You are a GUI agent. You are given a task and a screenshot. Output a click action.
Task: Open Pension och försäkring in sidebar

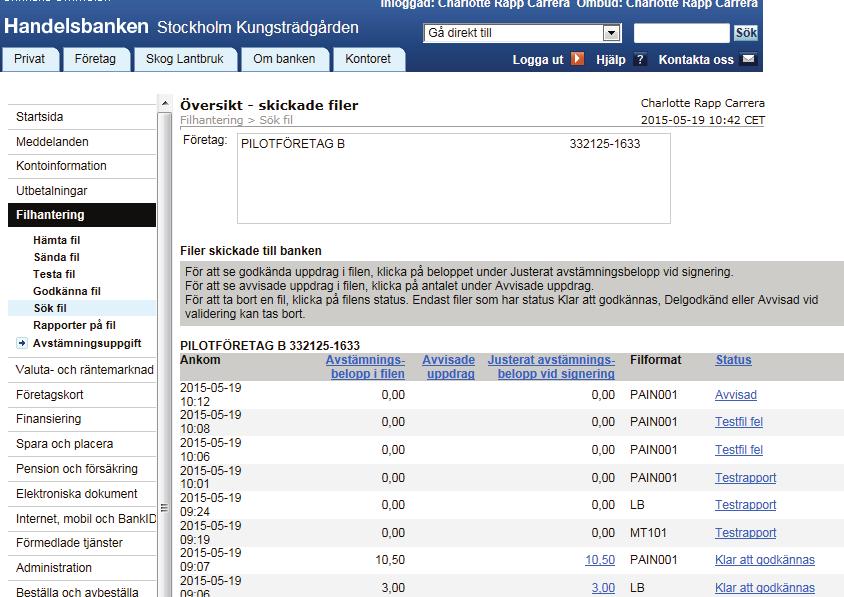[82, 469]
